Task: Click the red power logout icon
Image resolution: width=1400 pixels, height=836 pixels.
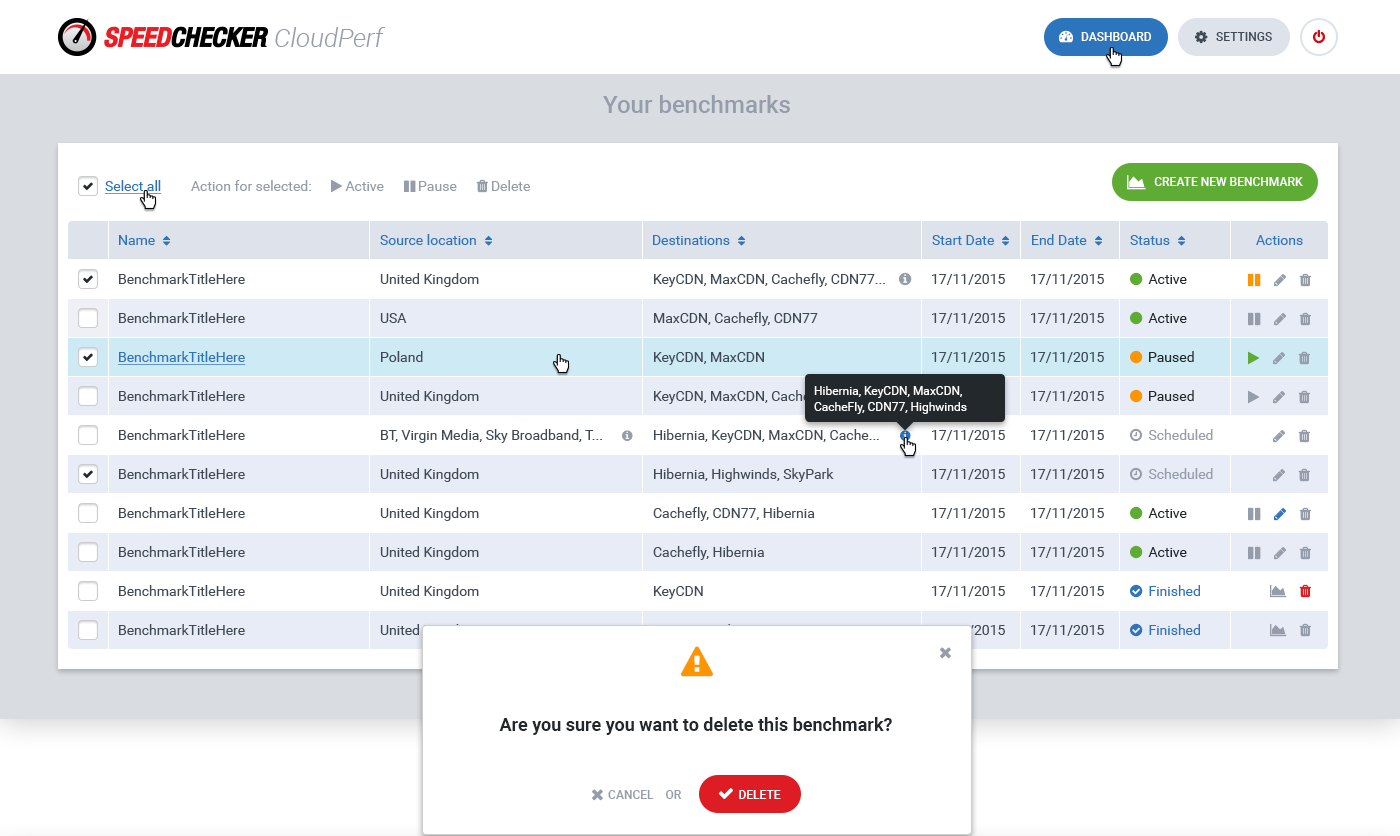Action: (x=1318, y=37)
